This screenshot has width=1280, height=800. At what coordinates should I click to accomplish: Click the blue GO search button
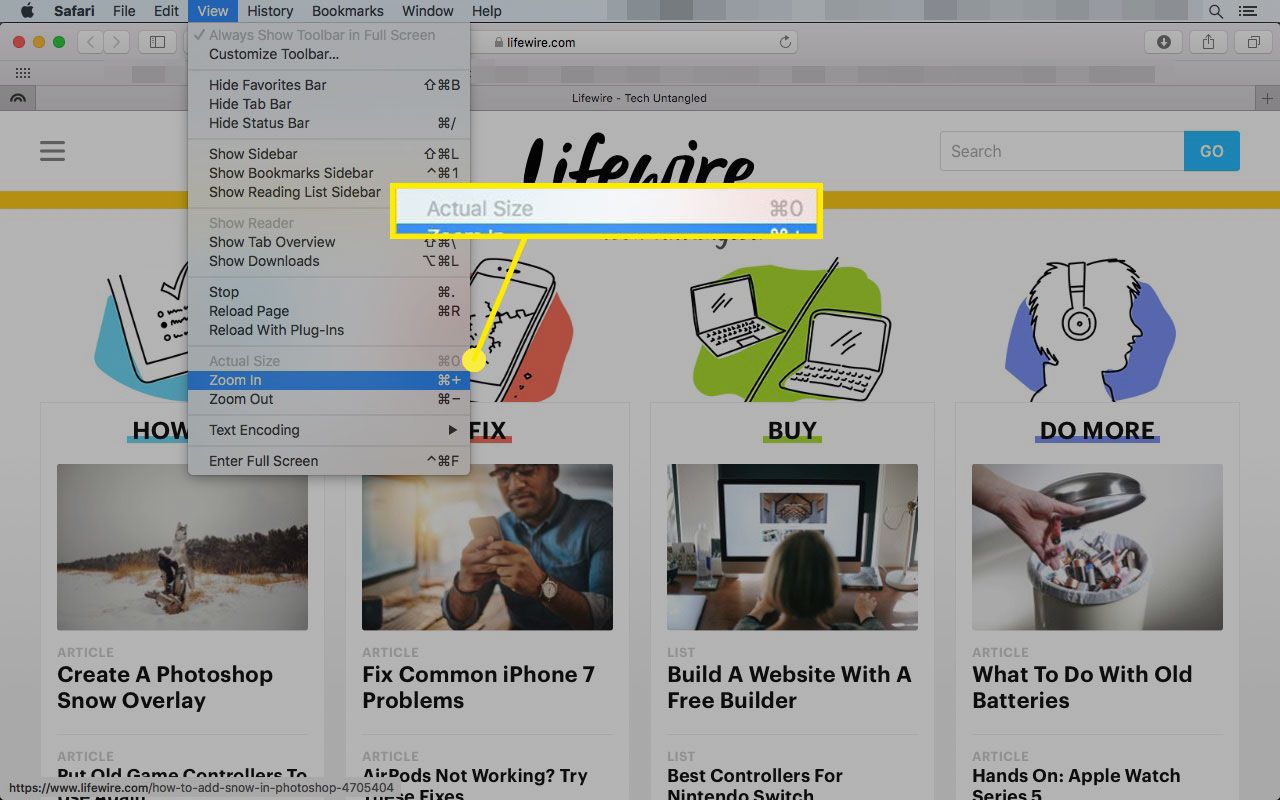(x=1212, y=151)
